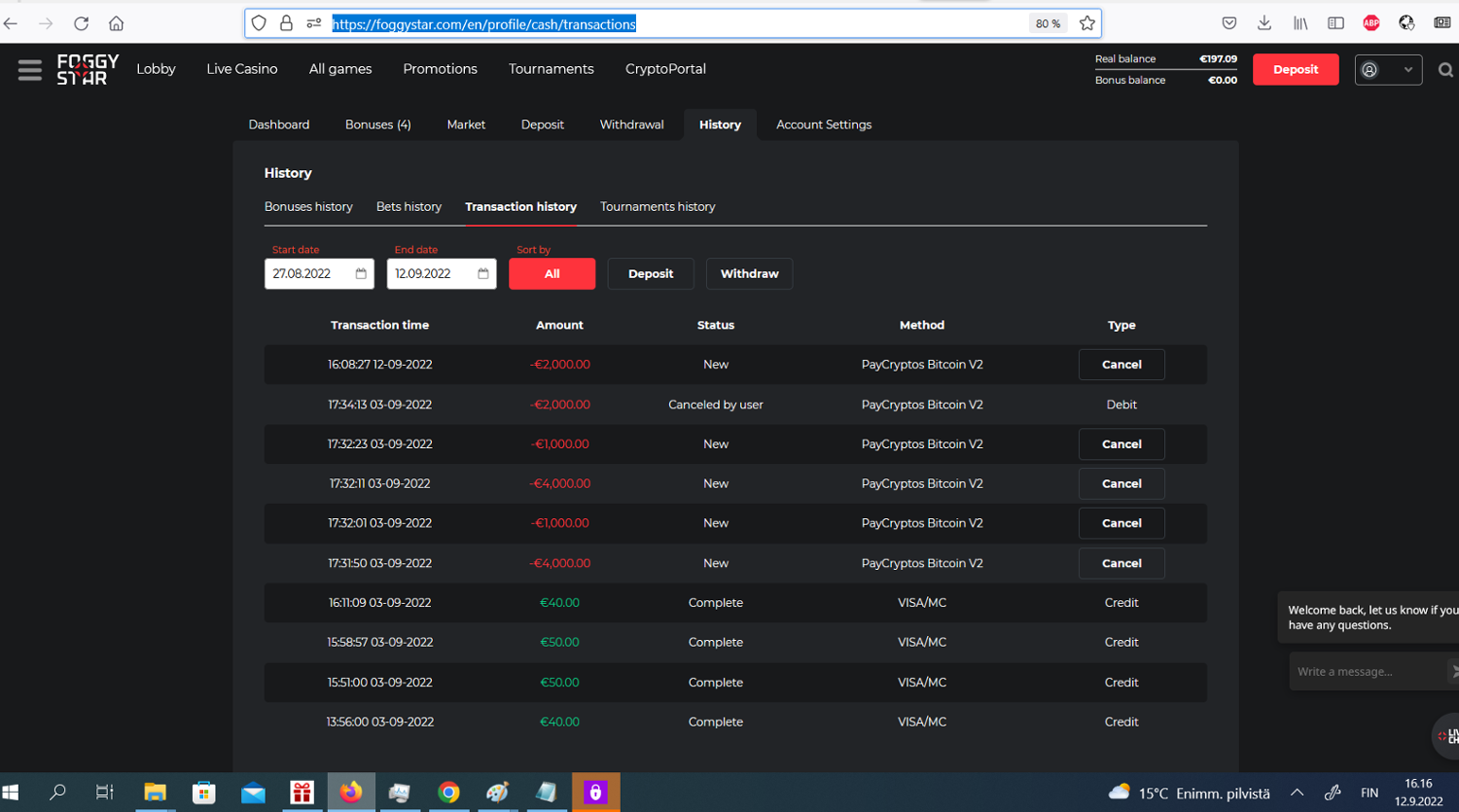Click the chat message input field
The width and height of the screenshot is (1459, 812).
(1367, 672)
